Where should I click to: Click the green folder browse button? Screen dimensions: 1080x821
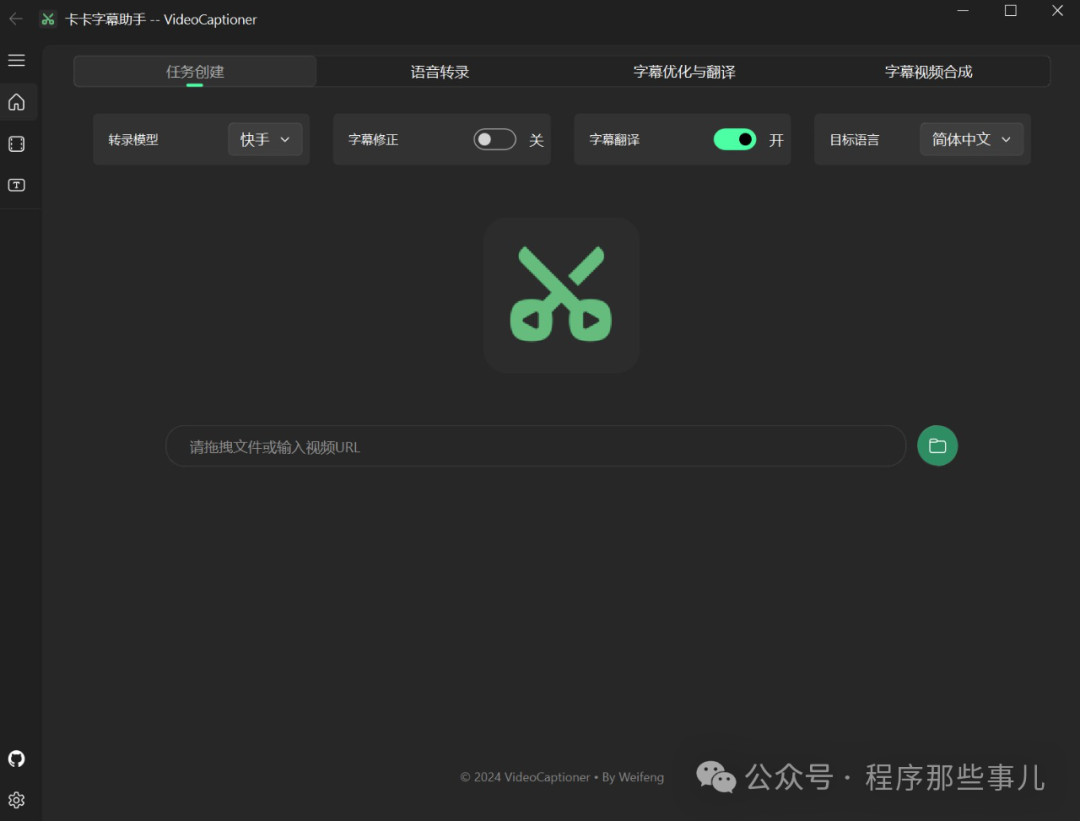tap(937, 446)
